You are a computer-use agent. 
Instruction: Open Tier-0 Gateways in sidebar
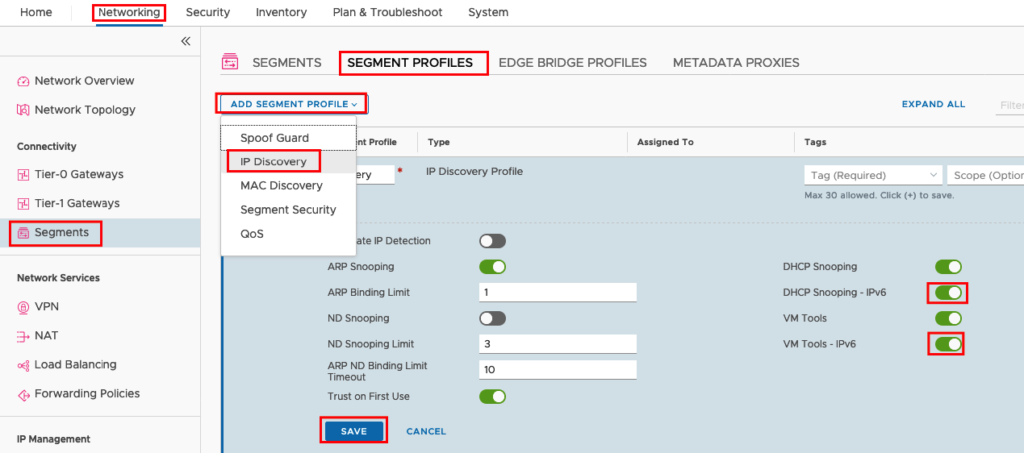(x=79, y=174)
